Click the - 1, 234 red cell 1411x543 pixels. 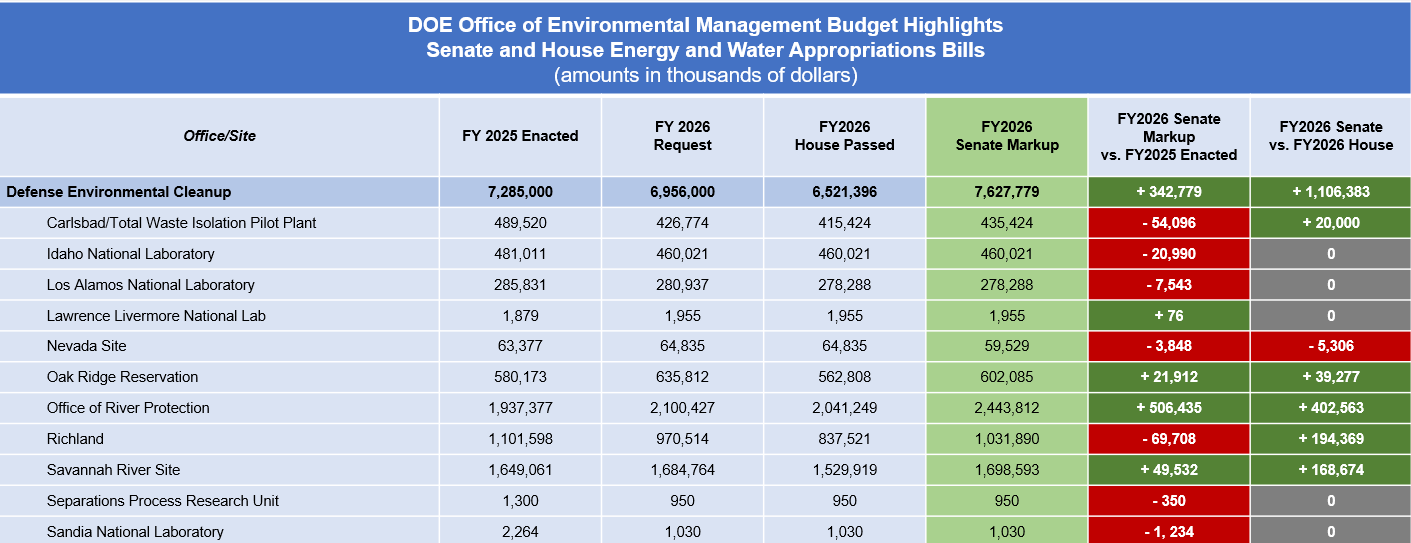click(1169, 531)
